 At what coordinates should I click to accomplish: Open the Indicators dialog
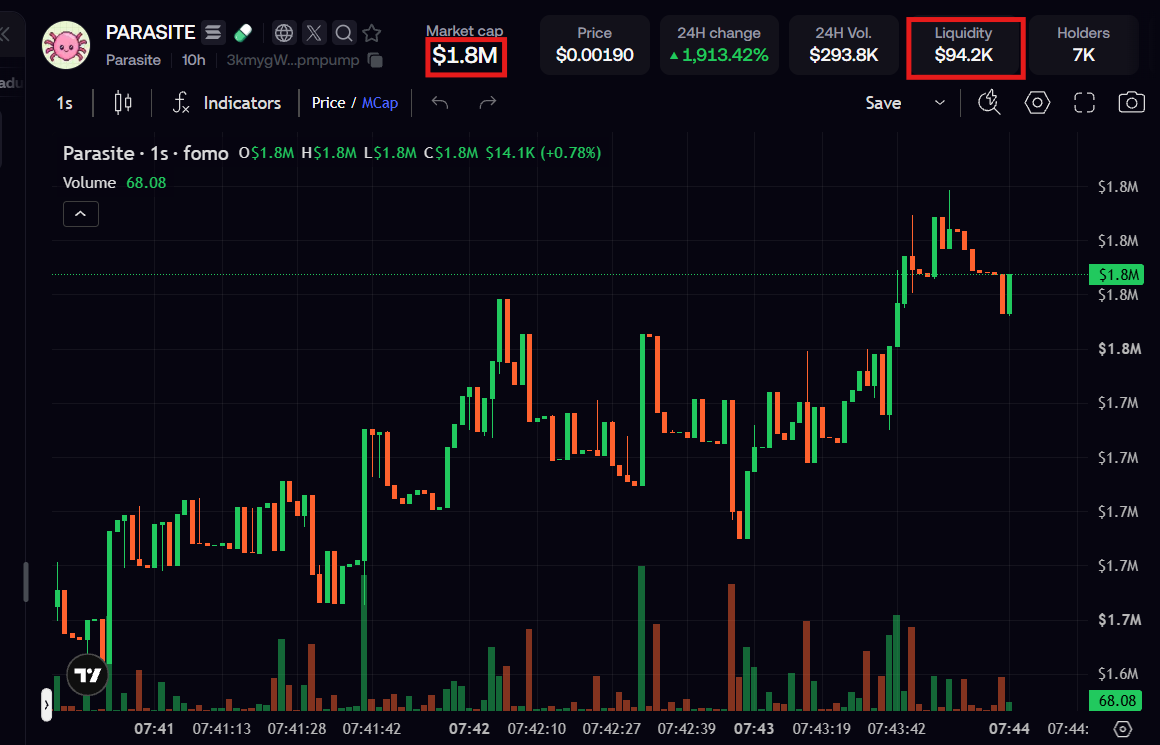(226, 103)
